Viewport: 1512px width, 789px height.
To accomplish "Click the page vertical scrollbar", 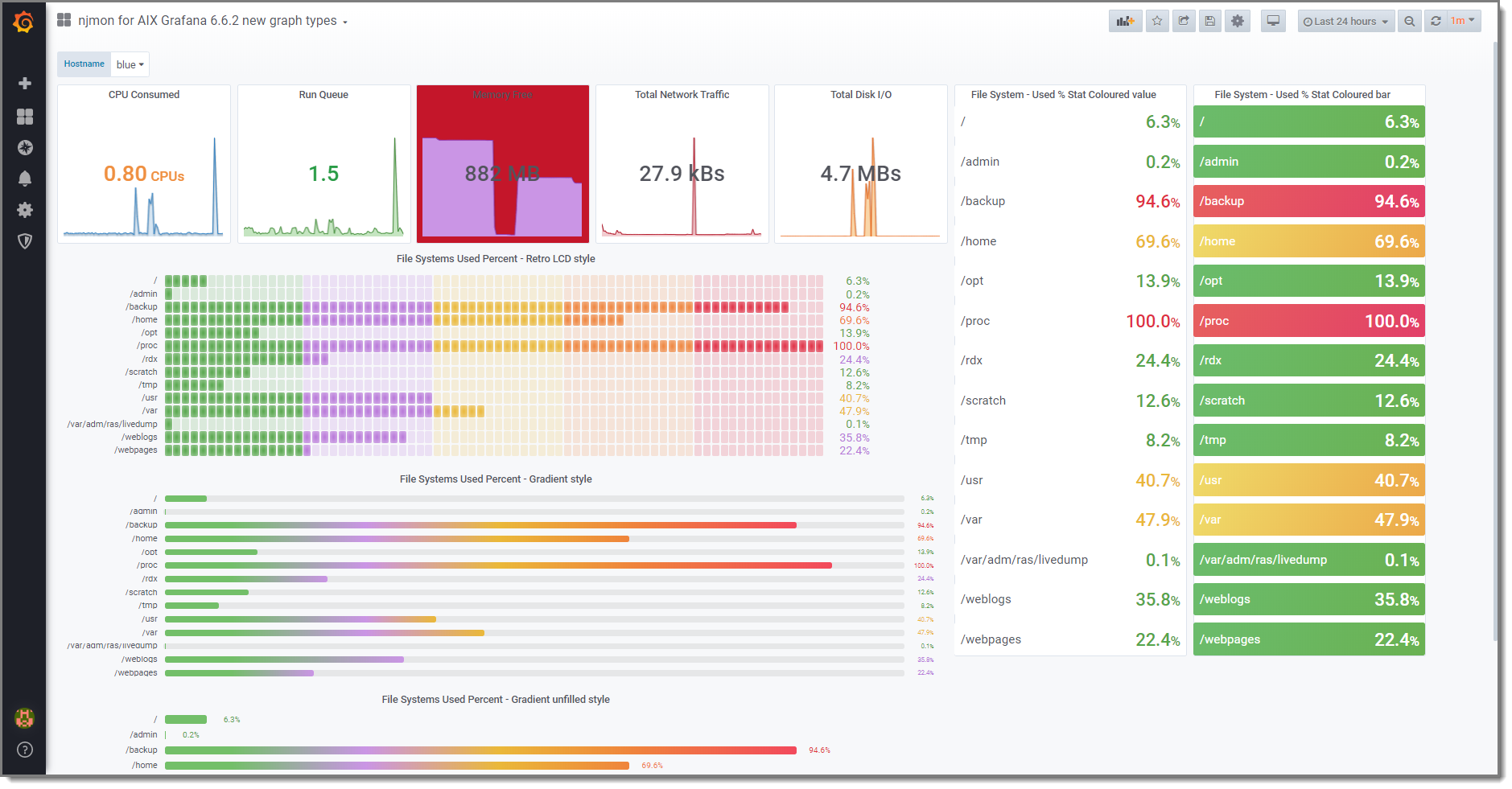I will (x=1494, y=341).
